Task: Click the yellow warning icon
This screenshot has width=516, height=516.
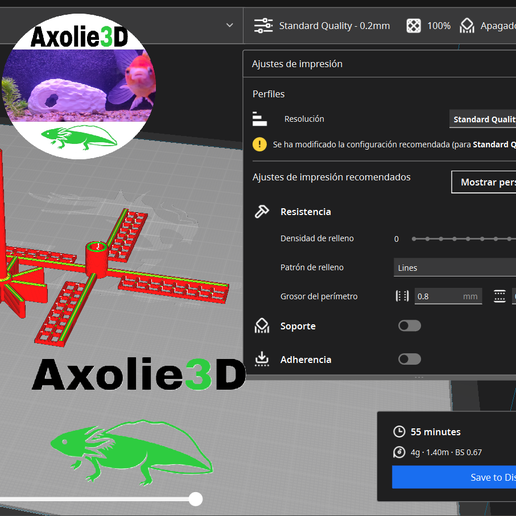Action: [260, 144]
